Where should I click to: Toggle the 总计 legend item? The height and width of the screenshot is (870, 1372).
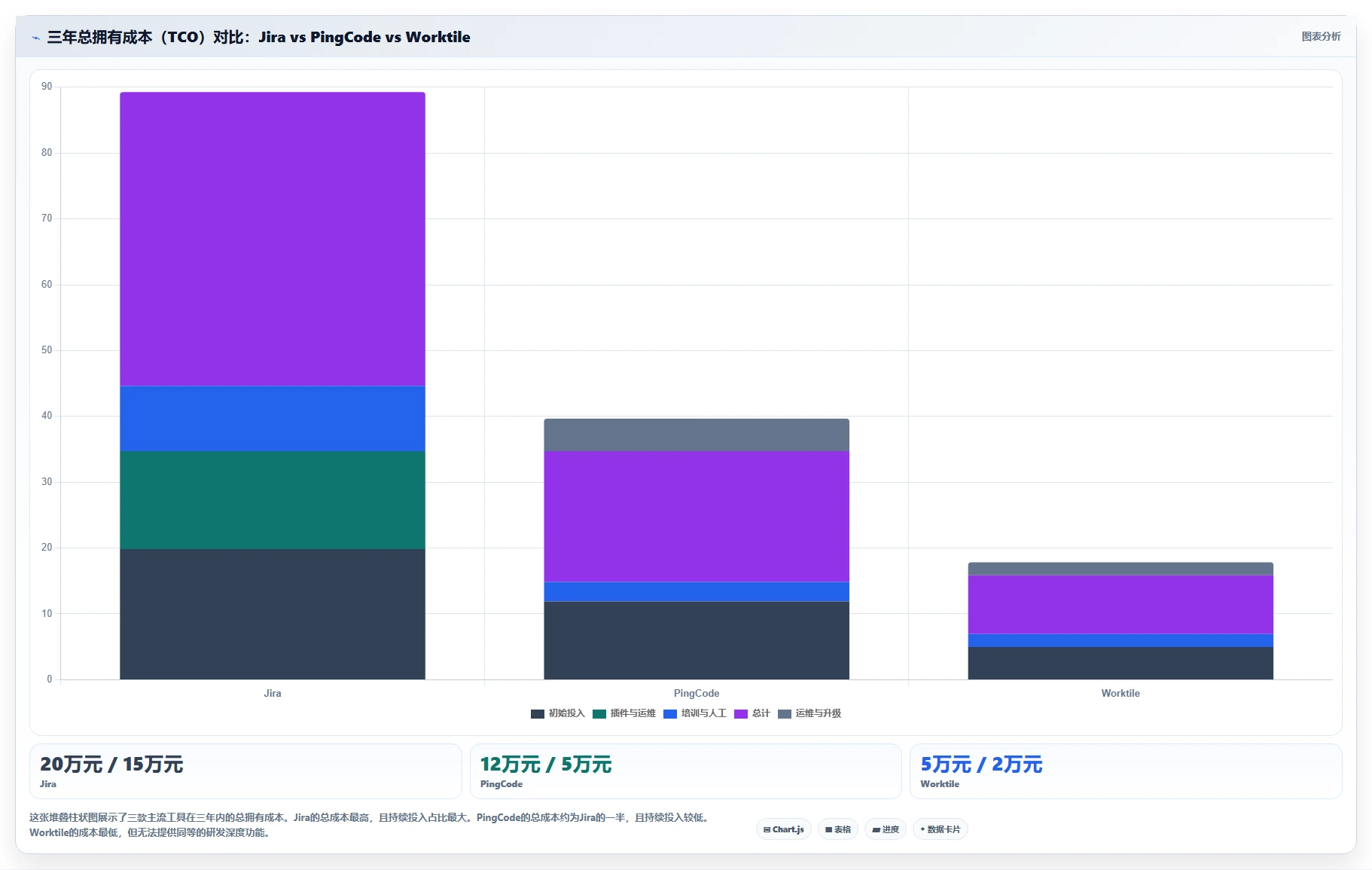pos(752,713)
